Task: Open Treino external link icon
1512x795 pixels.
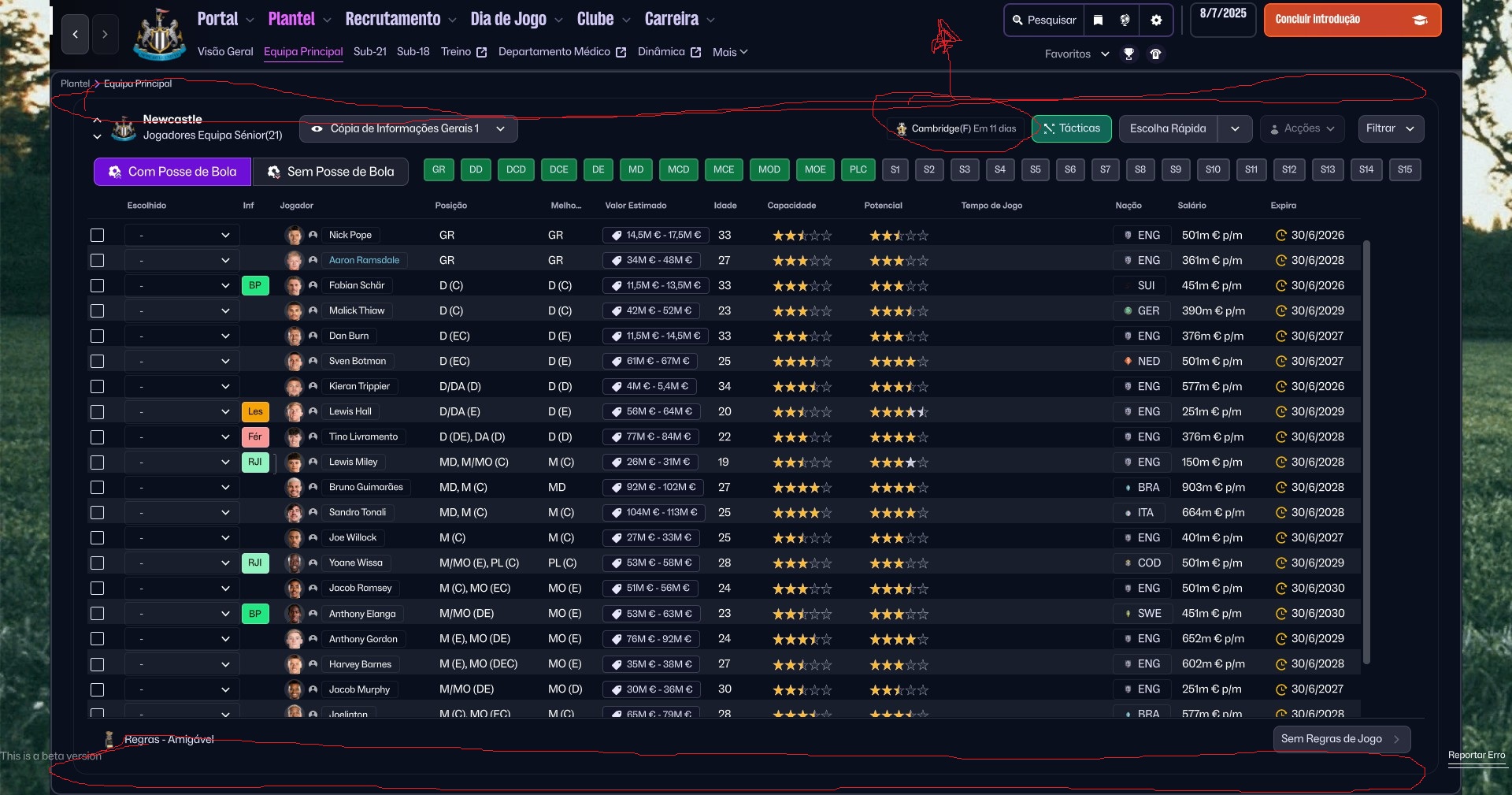Action: point(482,52)
